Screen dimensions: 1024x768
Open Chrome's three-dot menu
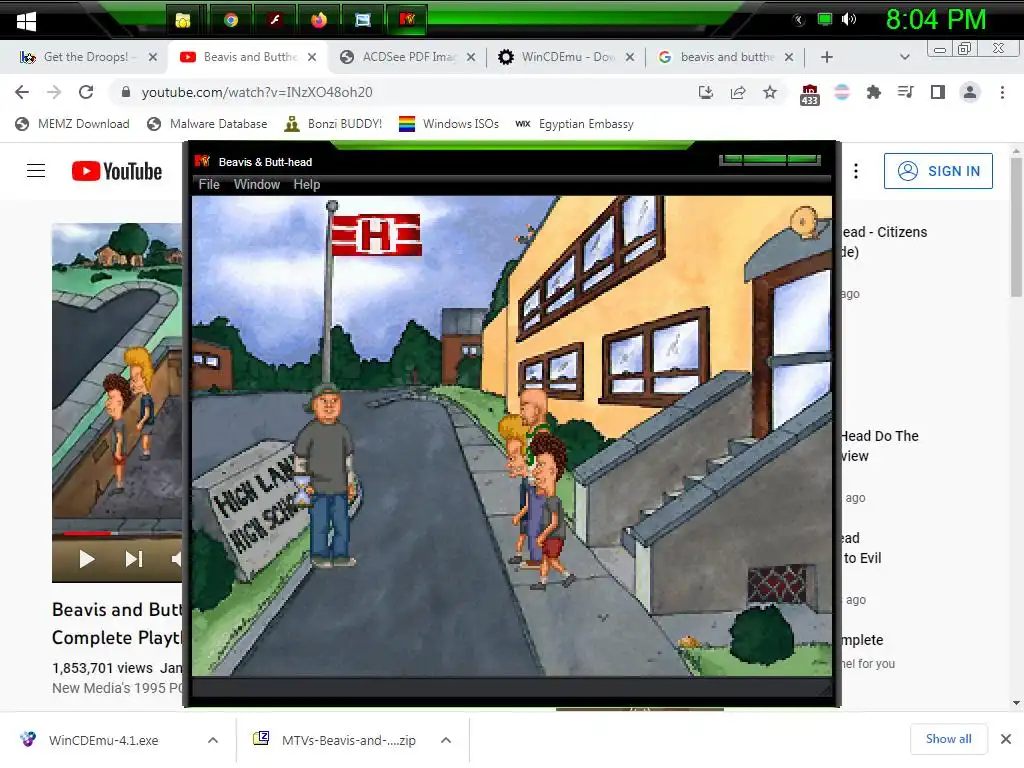[x=1002, y=92]
